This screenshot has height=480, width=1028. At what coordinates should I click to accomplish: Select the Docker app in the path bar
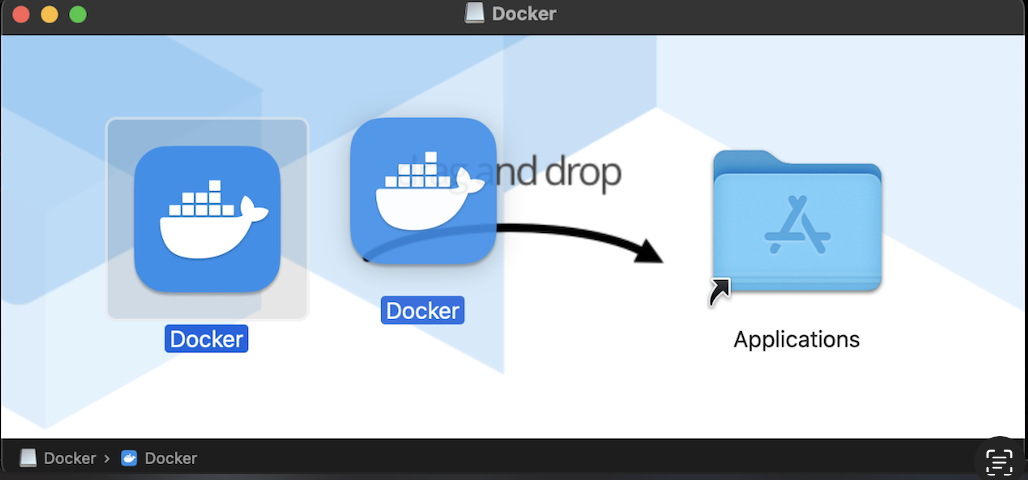tap(159, 458)
